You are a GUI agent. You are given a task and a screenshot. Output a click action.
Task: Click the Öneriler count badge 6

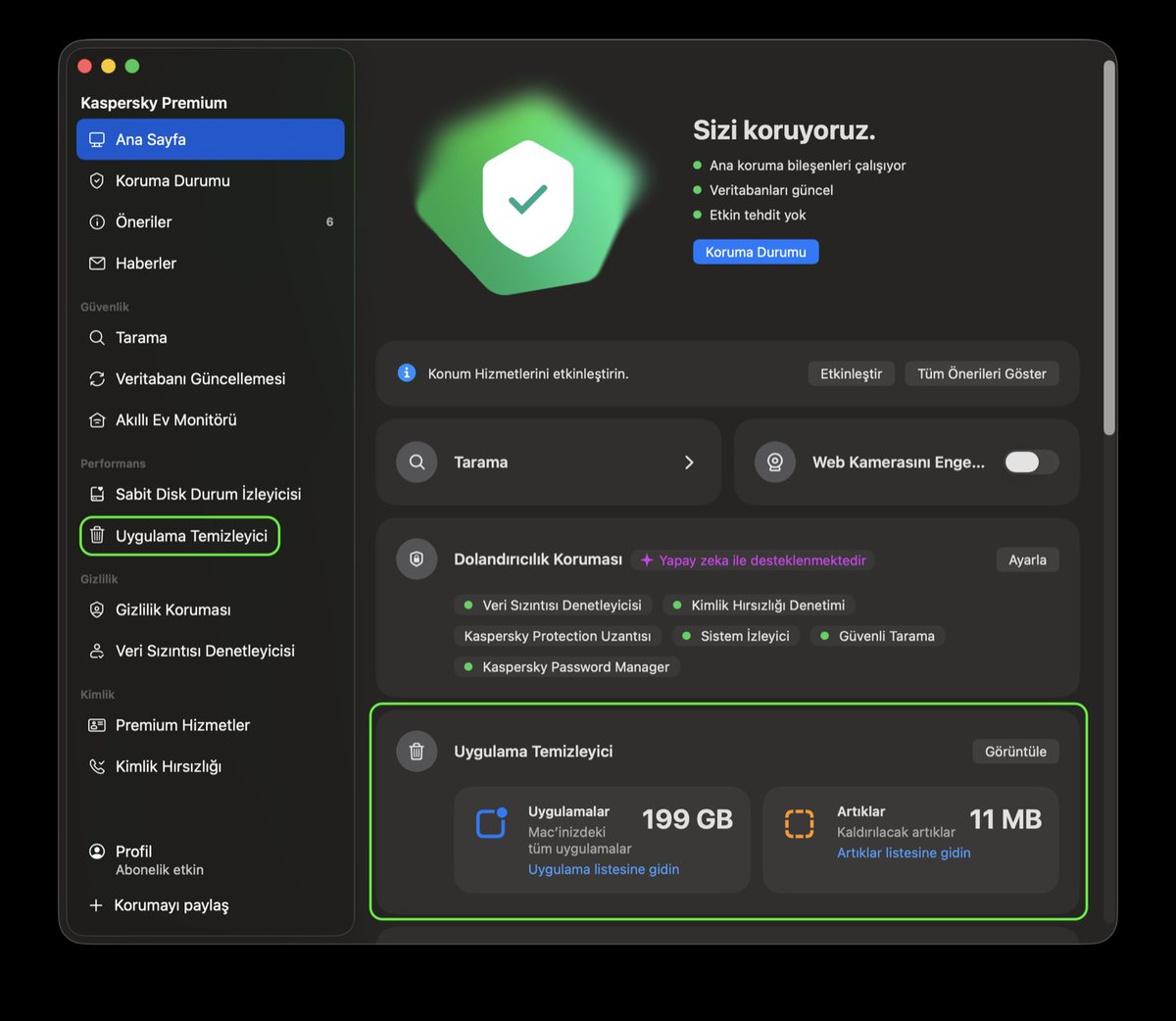point(329,221)
